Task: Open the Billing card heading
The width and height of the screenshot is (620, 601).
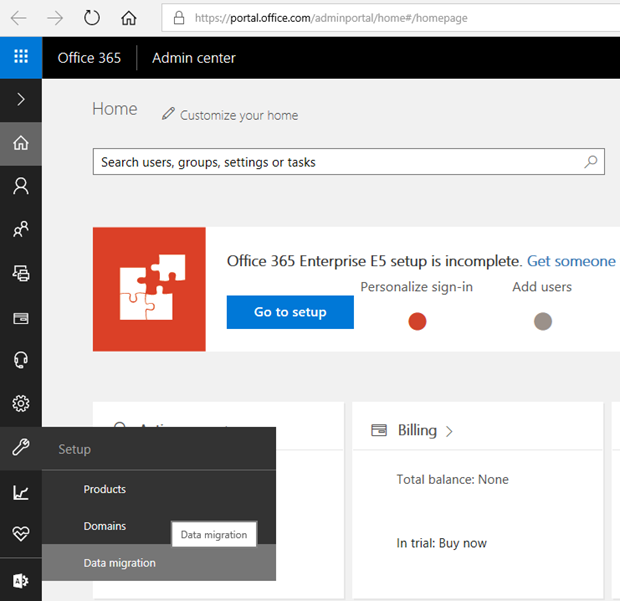Action: click(x=417, y=430)
